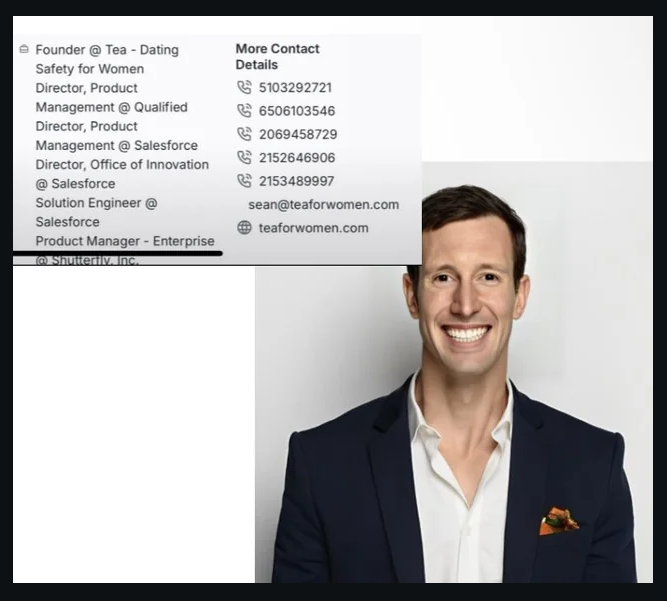Select phone number 5103292721
Image resolution: width=667 pixels, height=601 pixels.
pyautogui.click(x=295, y=88)
